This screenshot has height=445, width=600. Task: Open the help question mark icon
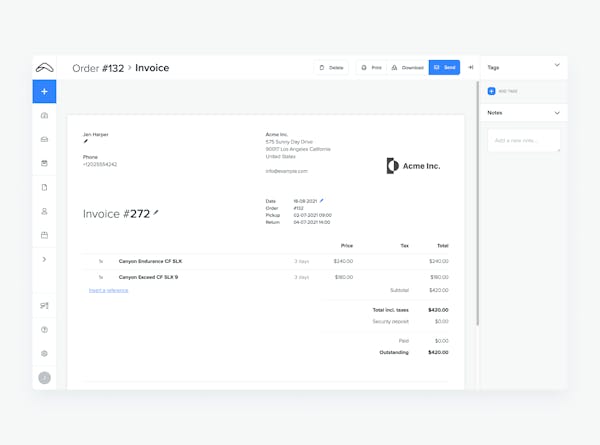[x=44, y=330]
